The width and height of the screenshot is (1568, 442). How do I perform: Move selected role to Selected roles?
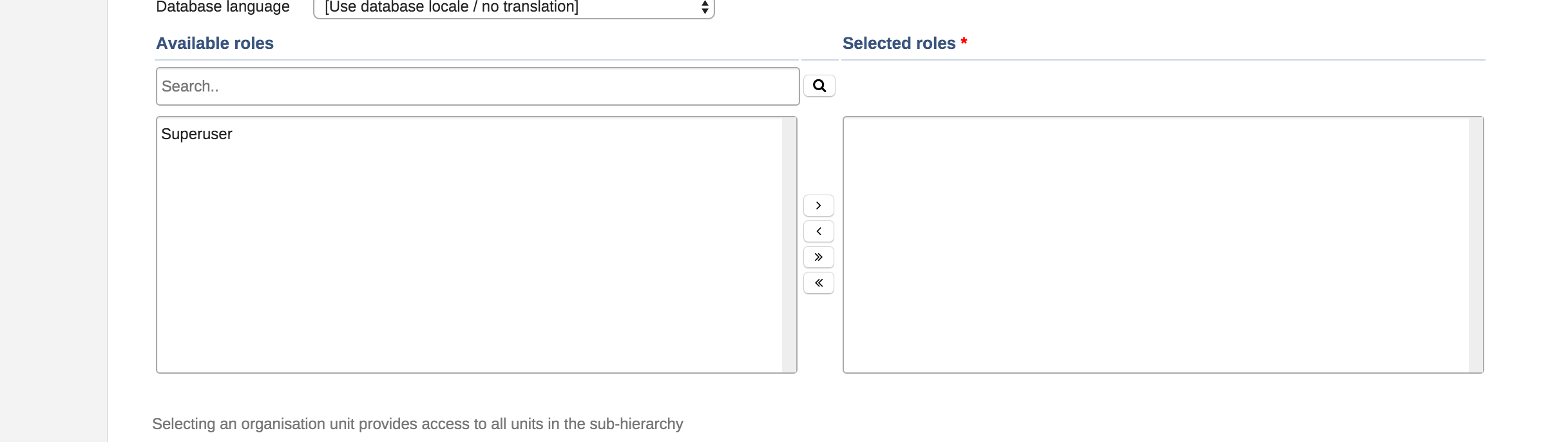point(818,206)
